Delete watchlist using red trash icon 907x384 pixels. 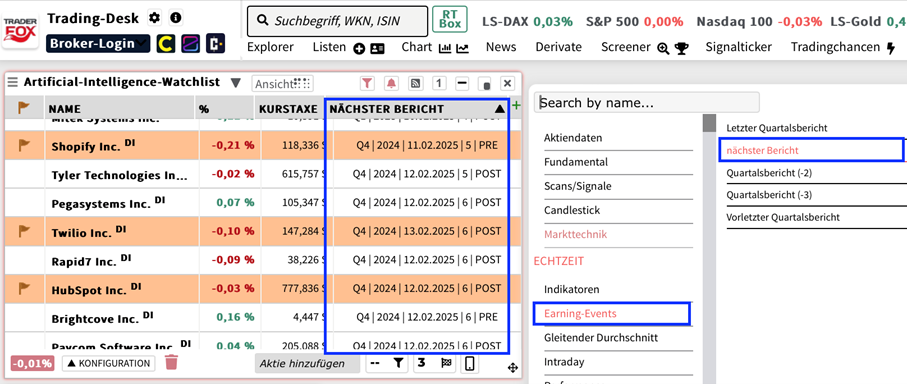pyautogui.click(x=171, y=363)
